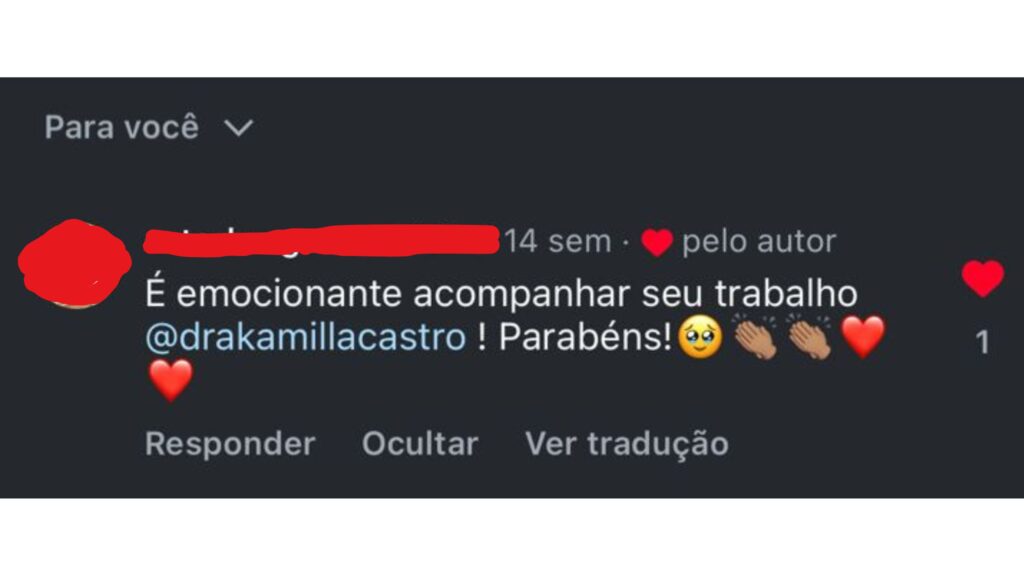The height and width of the screenshot is (576, 1024).
Task: Open the commenter's redacted profile picture
Action: [x=74, y=264]
